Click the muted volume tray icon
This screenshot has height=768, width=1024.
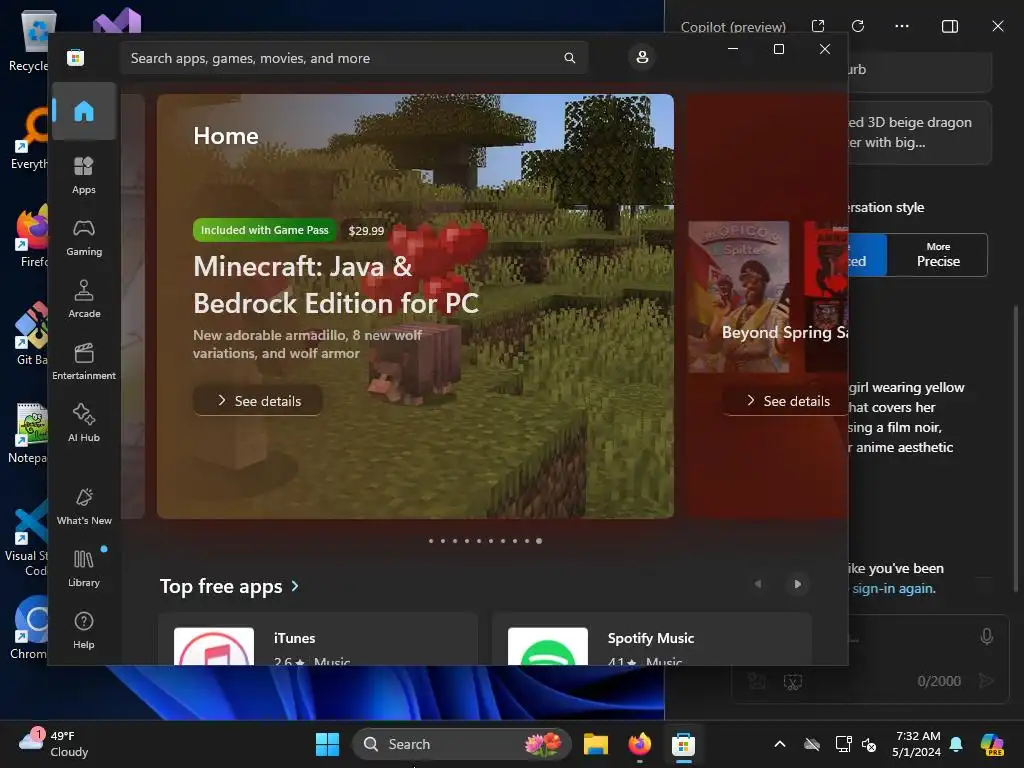click(869, 744)
